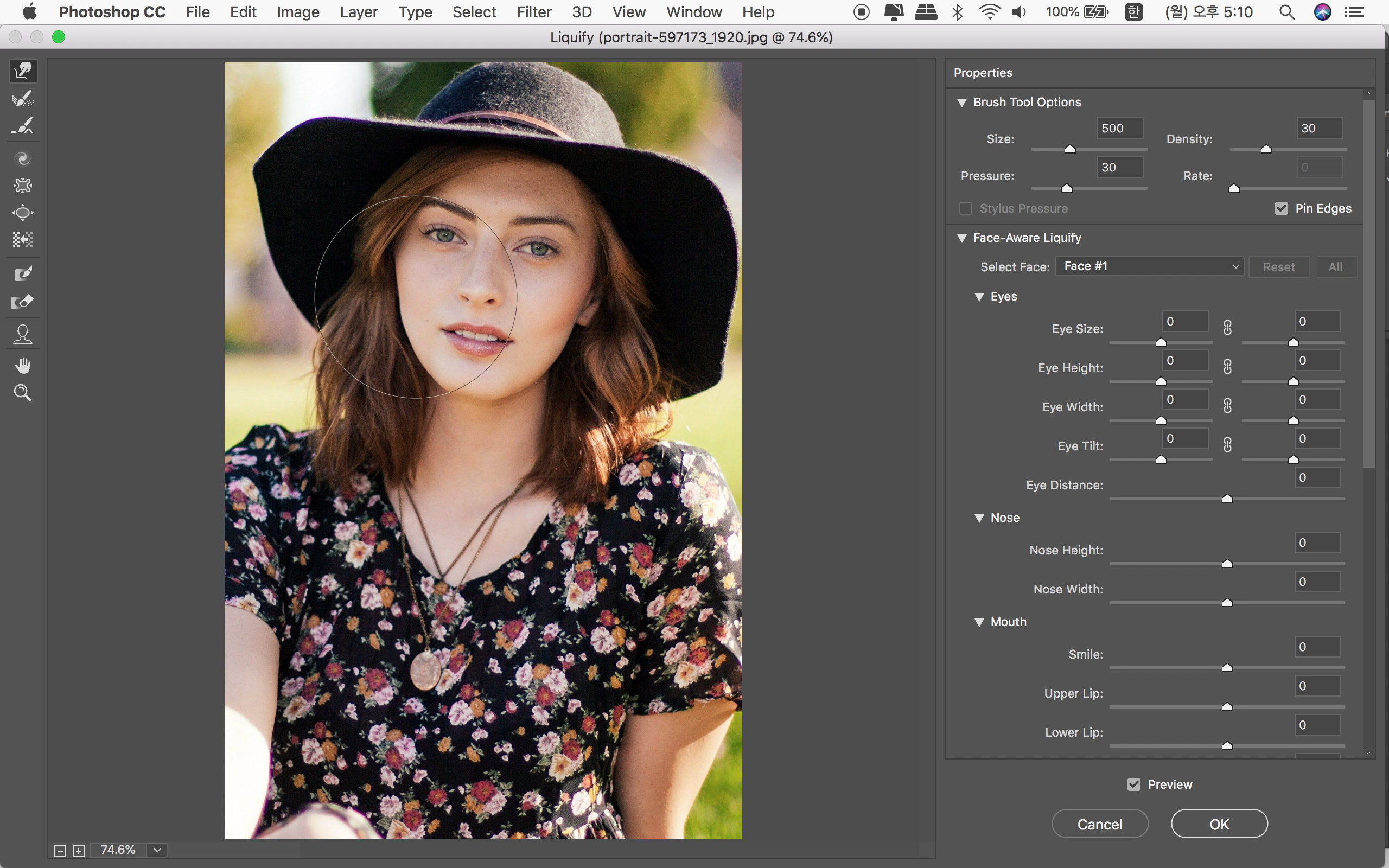This screenshot has height=868, width=1389.
Task: Click the OK button
Action: [1219, 824]
